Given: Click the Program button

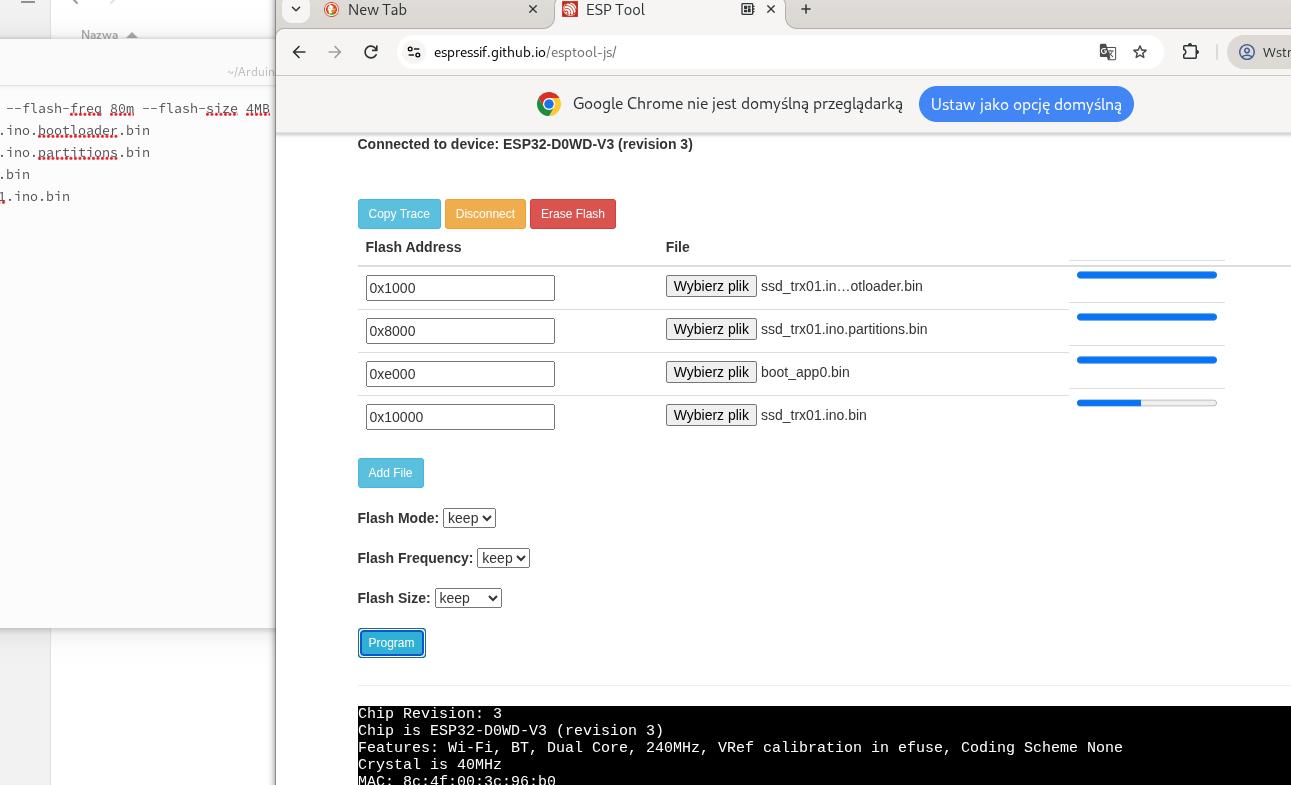Looking at the screenshot, I should point(391,643).
